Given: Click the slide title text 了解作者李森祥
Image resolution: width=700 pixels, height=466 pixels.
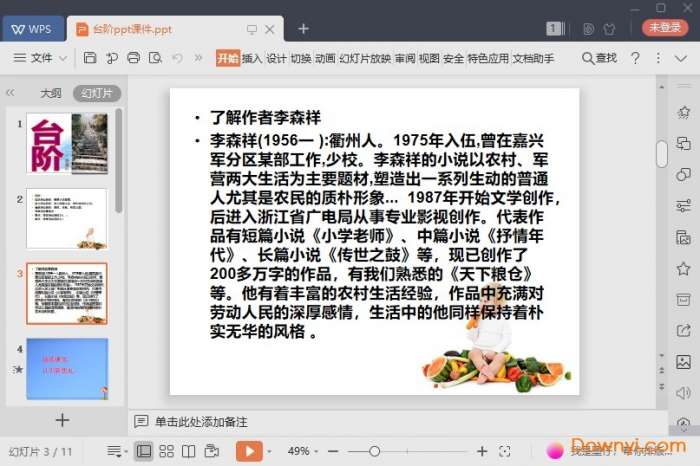Looking at the screenshot, I should (x=266, y=118).
